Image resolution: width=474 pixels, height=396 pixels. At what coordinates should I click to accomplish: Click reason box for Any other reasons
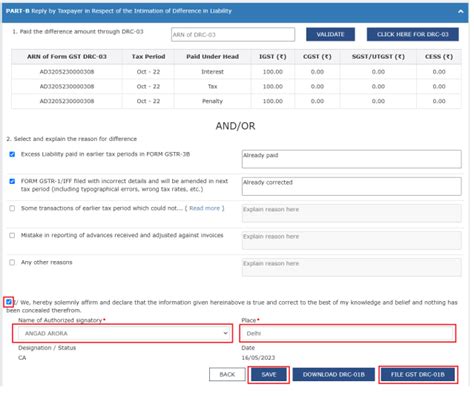click(x=351, y=267)
